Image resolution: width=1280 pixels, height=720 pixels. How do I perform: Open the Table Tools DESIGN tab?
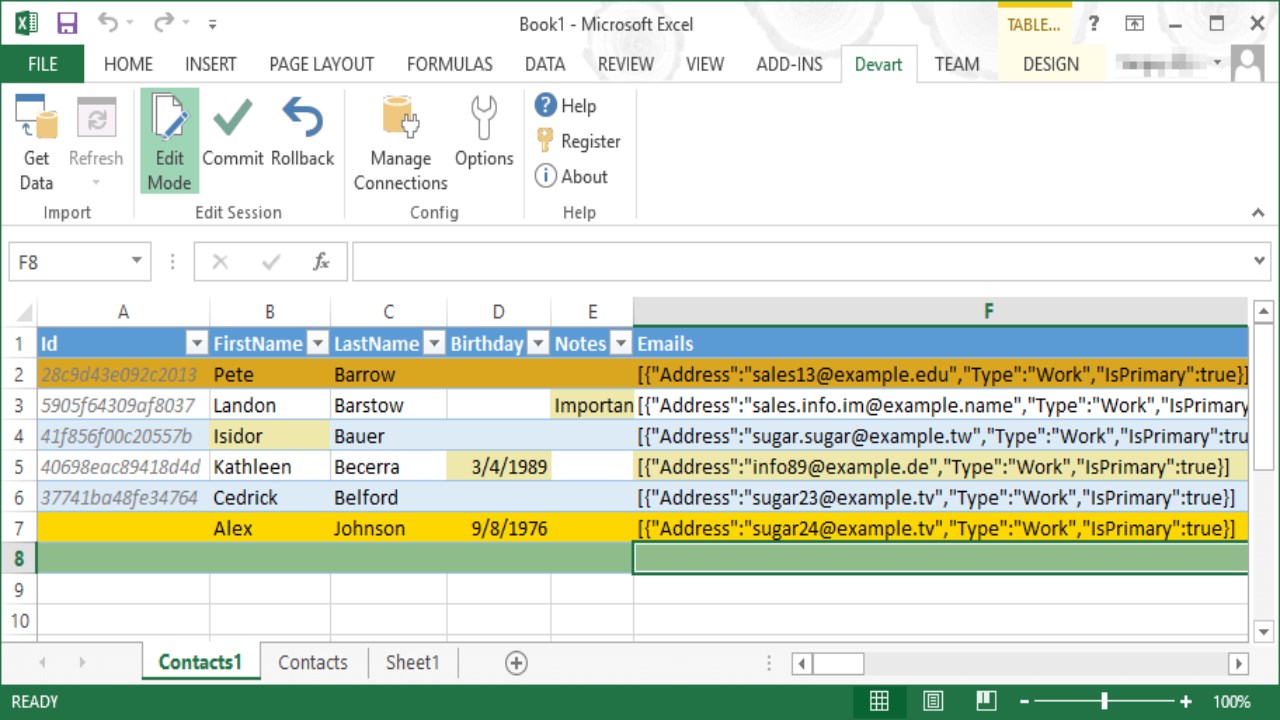pos(1051,64)
